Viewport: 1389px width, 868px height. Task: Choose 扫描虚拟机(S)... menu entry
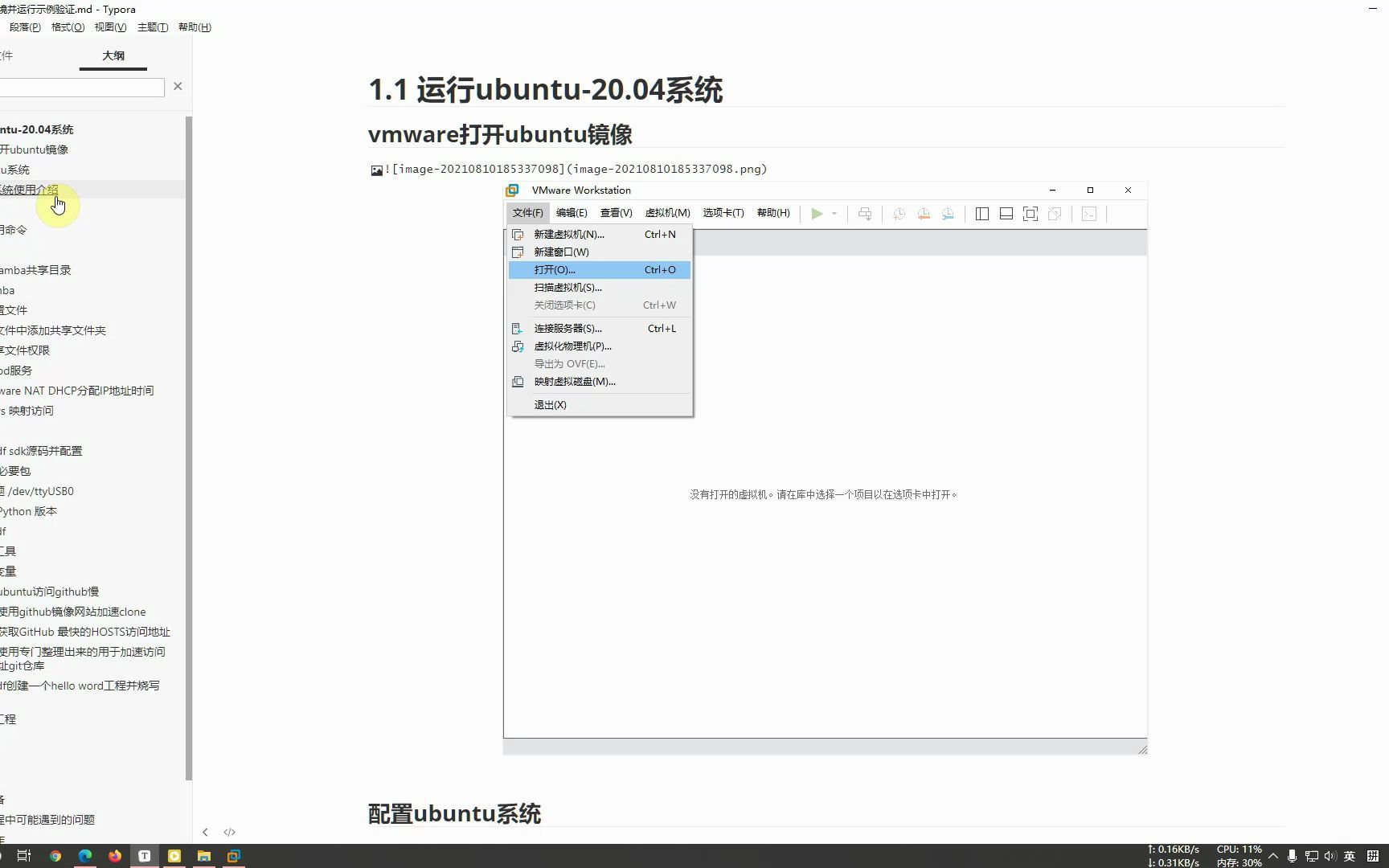point(600,288)
